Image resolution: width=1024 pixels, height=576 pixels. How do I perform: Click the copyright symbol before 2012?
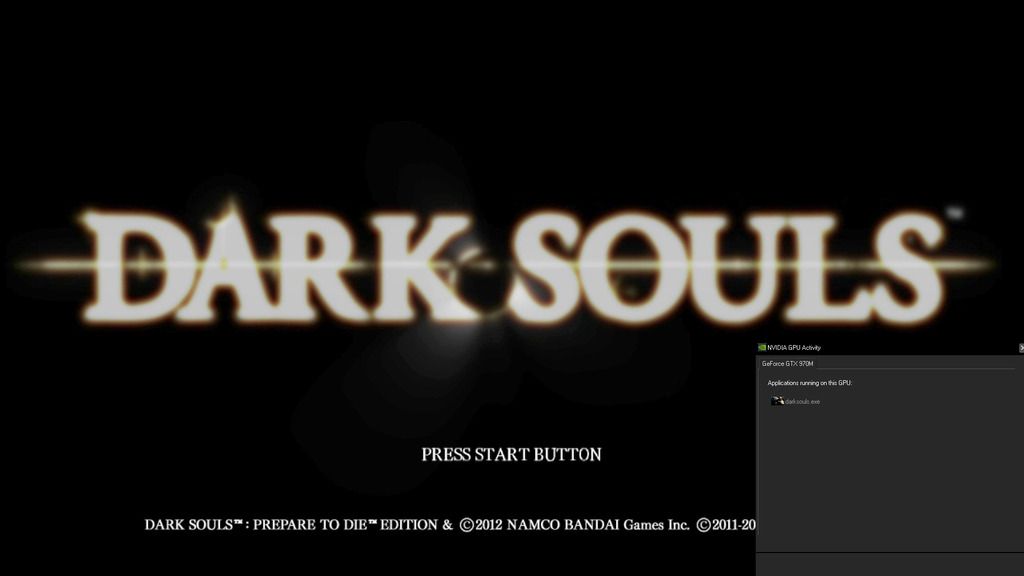tap(465, 524)
